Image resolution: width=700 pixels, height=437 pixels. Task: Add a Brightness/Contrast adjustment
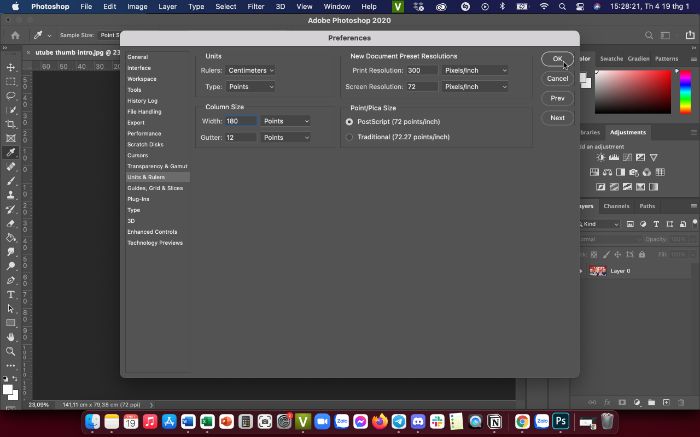(x=601, y=158)
